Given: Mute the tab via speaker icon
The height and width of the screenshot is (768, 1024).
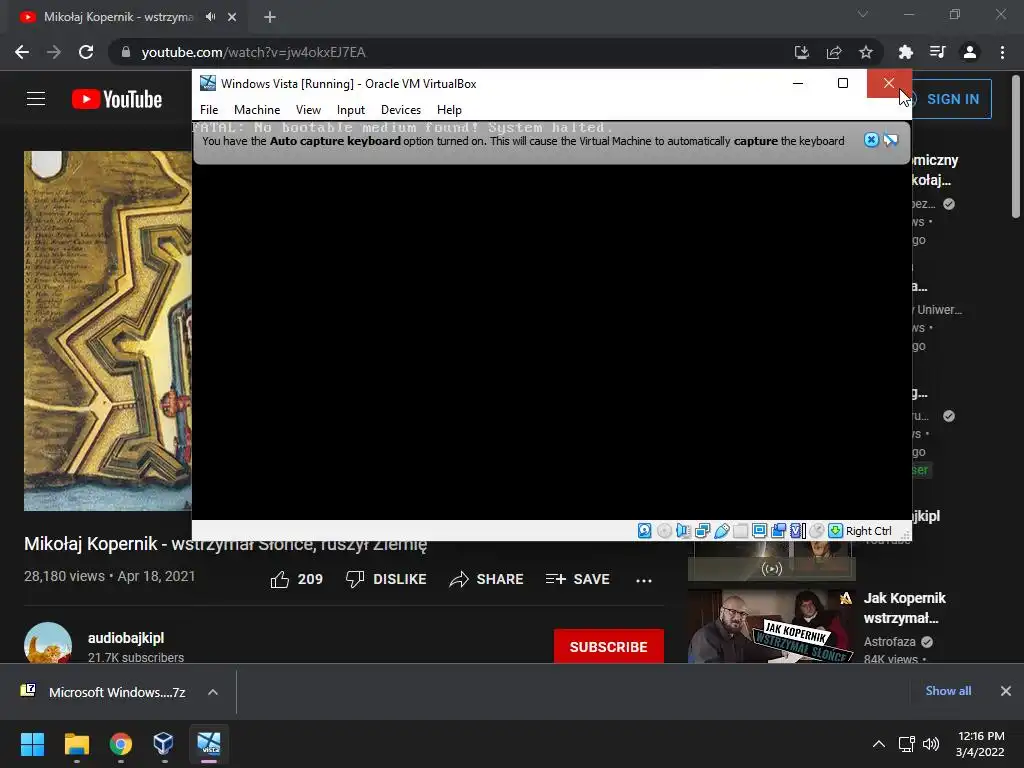Looking at the screenshot, I should pos(210,17).
